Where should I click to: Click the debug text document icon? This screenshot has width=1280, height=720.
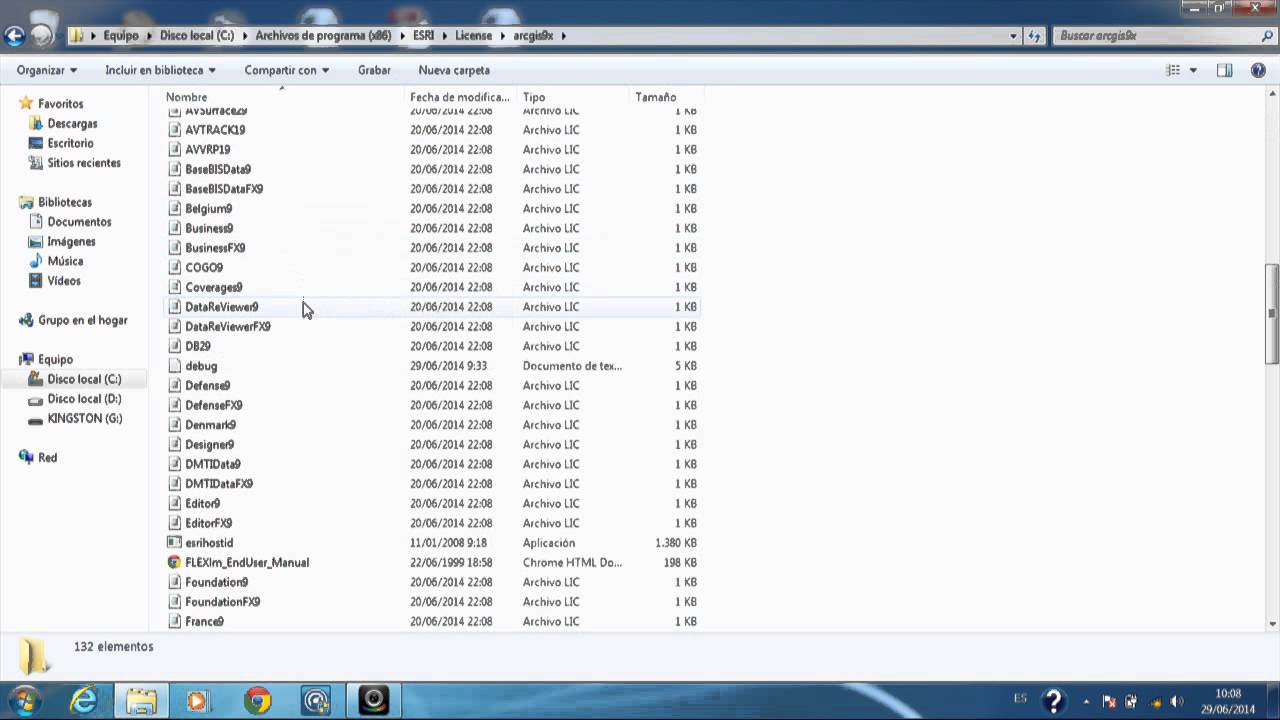coord(174,366)
